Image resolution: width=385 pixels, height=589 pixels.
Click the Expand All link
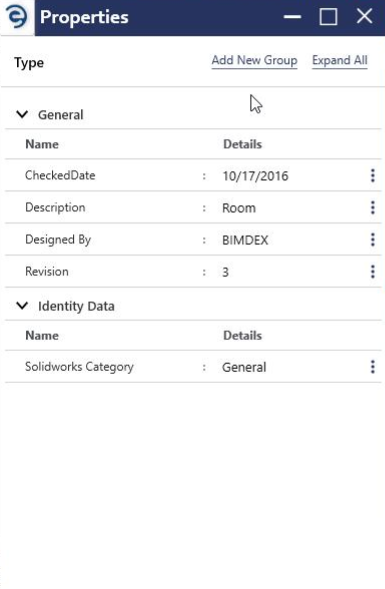[340, 60]
